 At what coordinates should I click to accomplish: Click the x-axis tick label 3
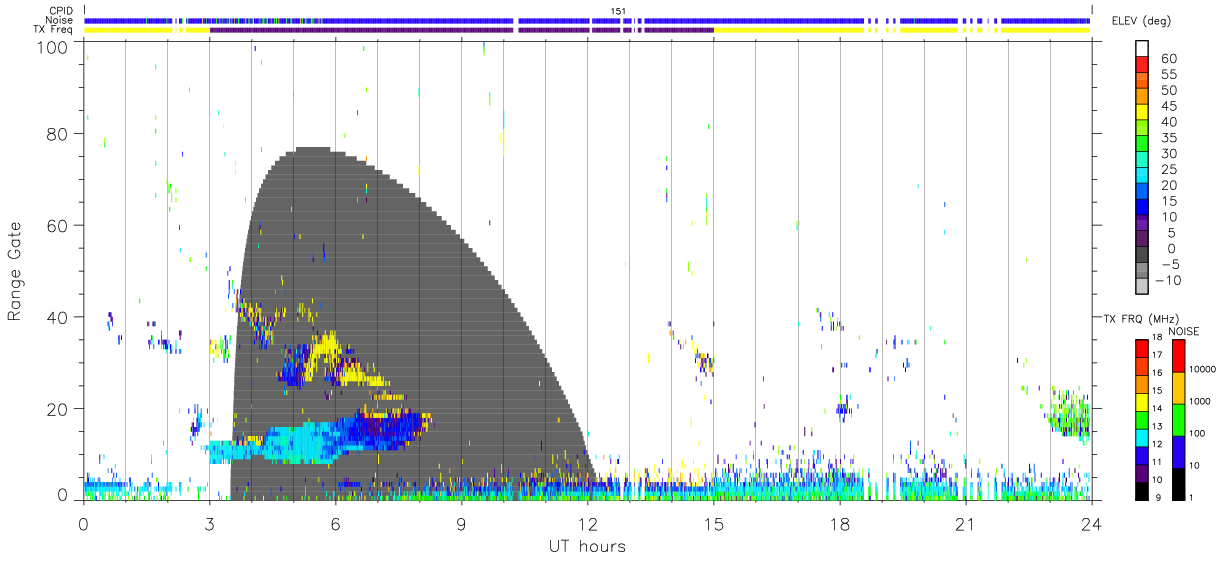tap(210, 523)
